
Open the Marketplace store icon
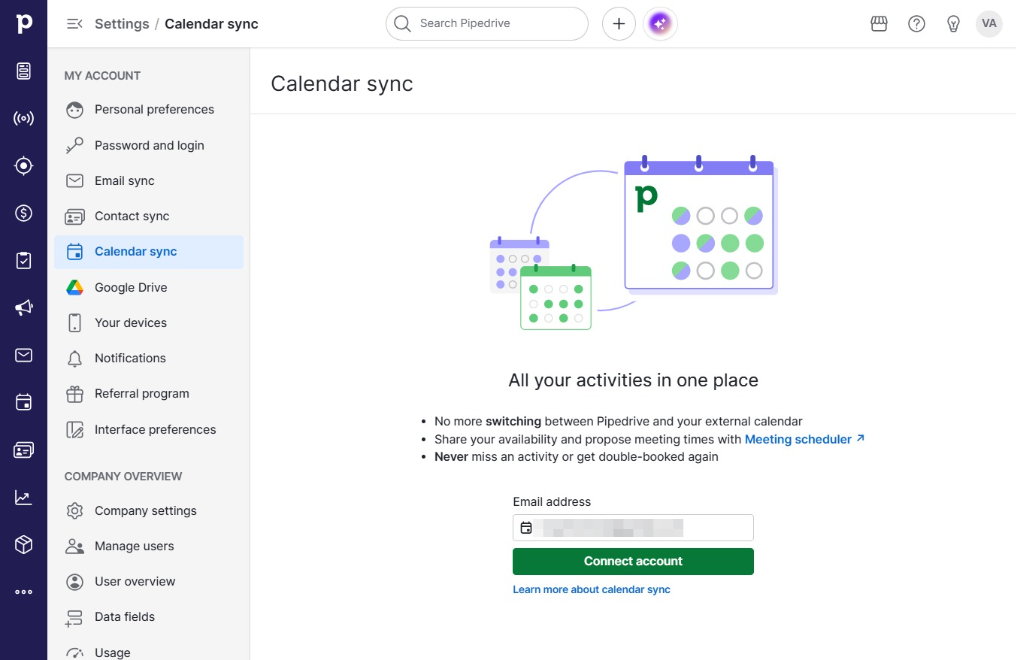pyautogui.click(x=879, y=24)
